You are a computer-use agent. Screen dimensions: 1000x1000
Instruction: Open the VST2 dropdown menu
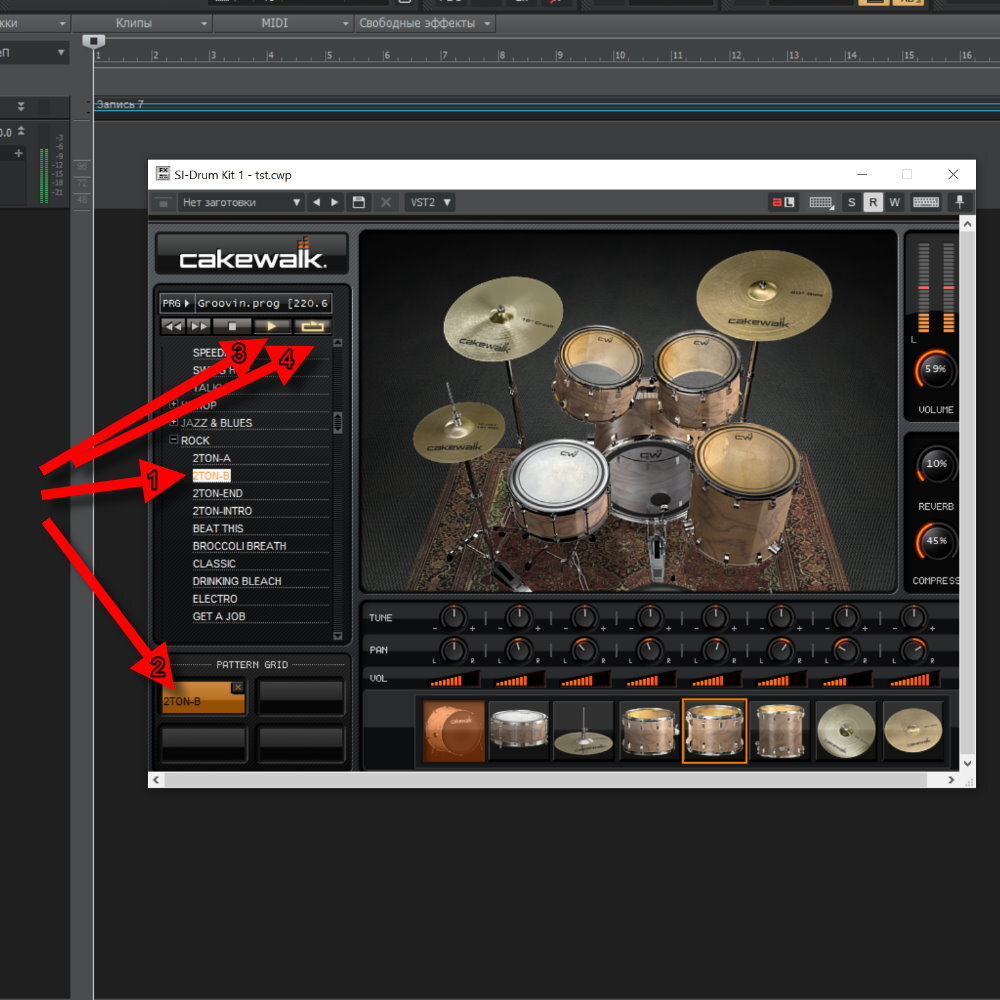(x=430, y=203)
